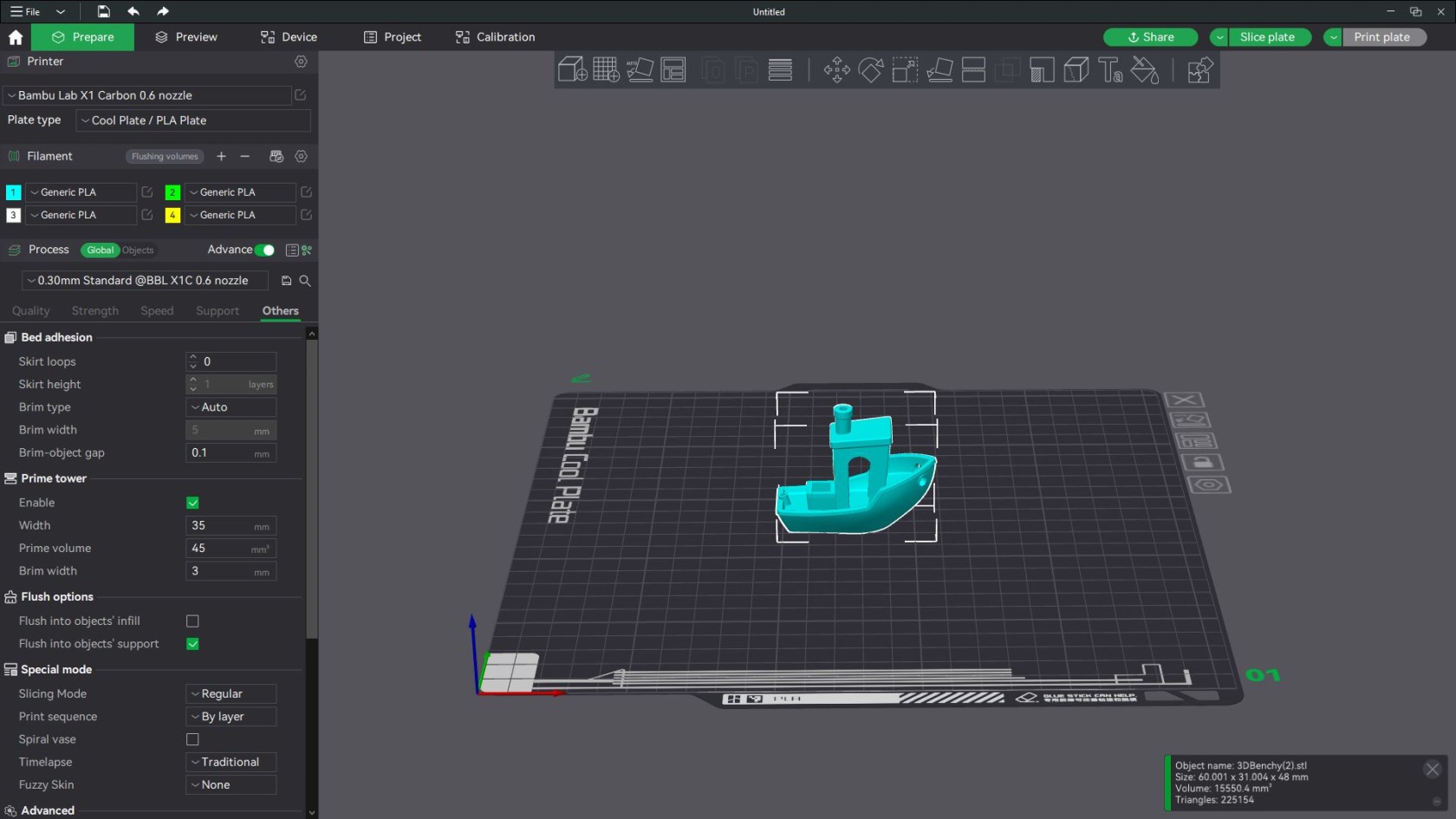Screen dimensions: 1456x819
Task: Click filament 1 cyan color swatch
Action: click(14, 192)
